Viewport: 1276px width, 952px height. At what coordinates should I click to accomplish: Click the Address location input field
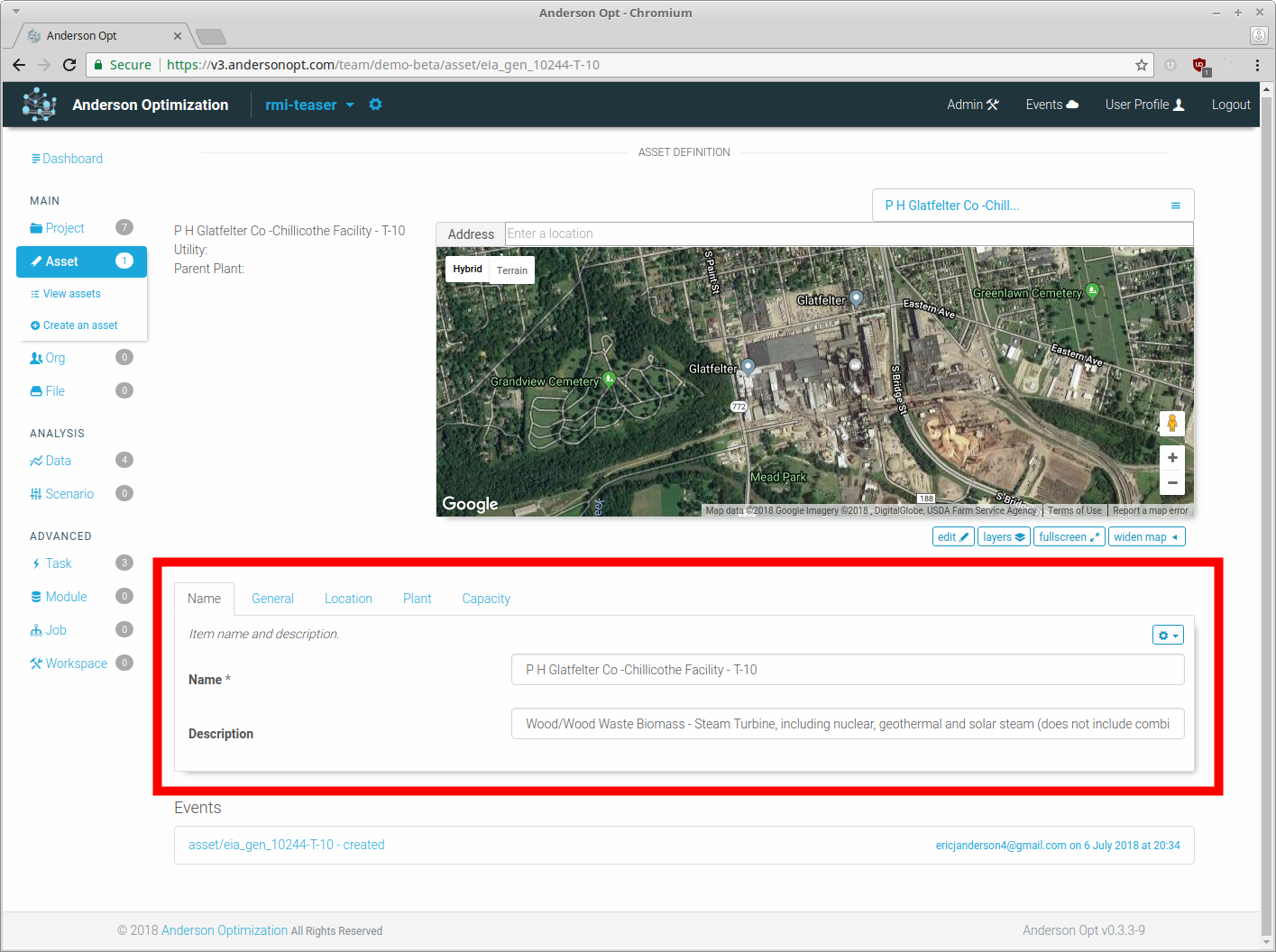pos(848,233)
